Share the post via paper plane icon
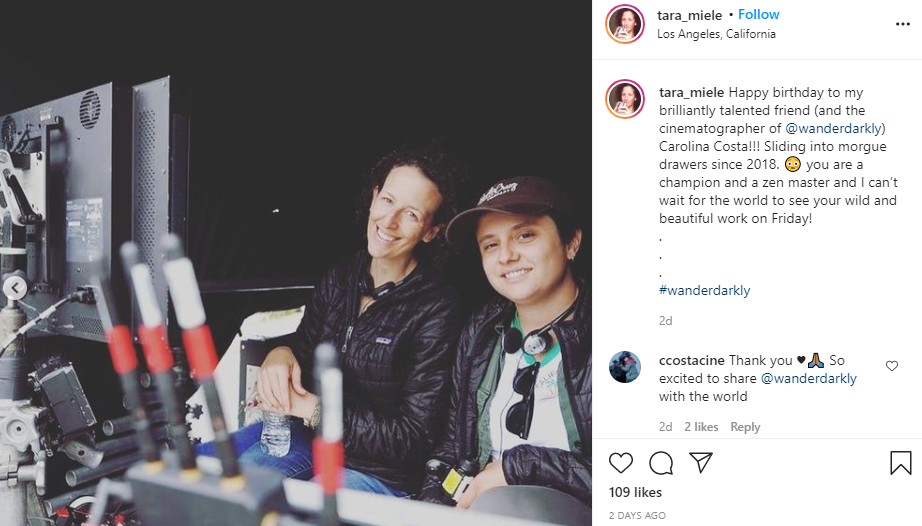922x526 pixels. (x=701, y=463)
